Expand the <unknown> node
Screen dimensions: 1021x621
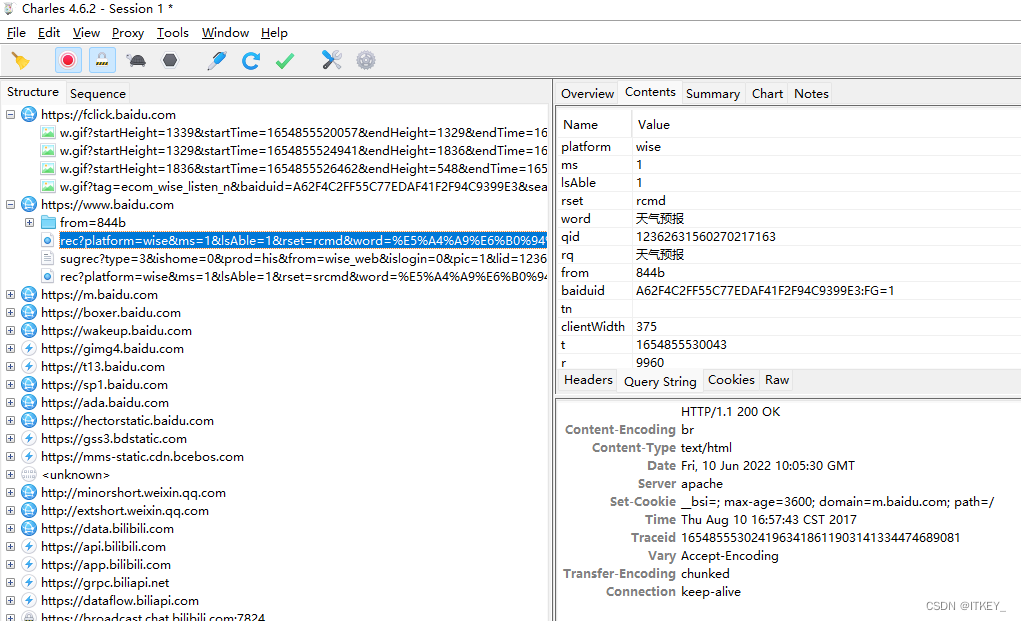point(10,475)
